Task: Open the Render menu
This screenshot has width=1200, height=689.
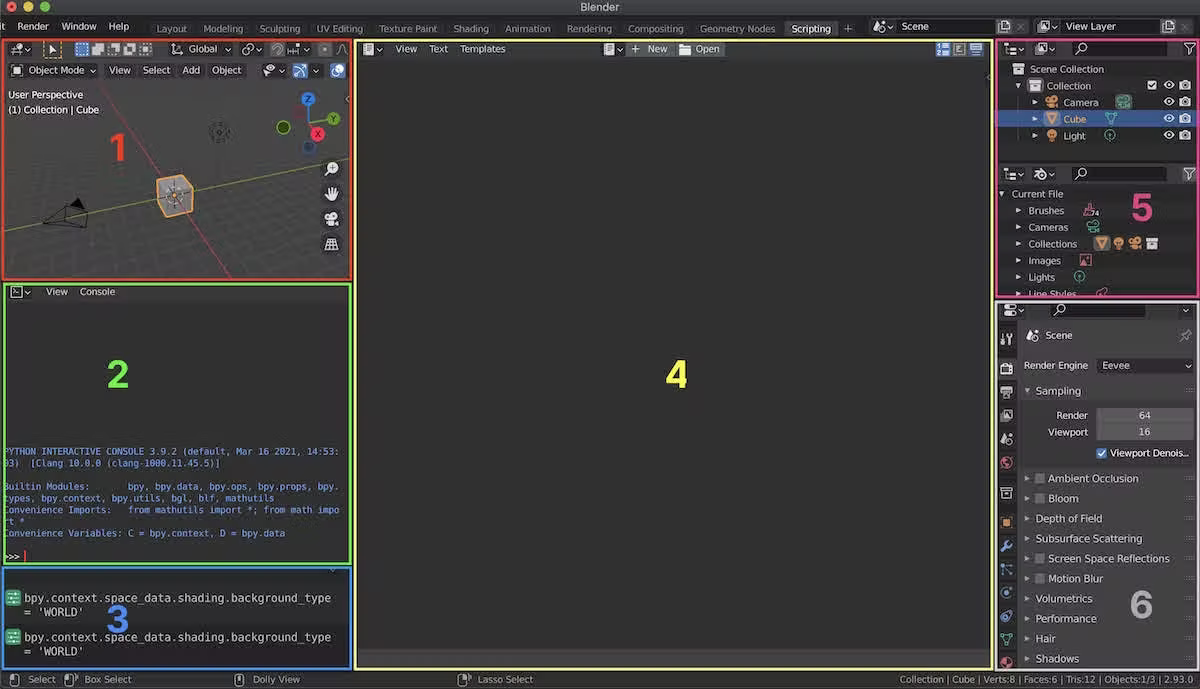Action: tap(34, 26)
